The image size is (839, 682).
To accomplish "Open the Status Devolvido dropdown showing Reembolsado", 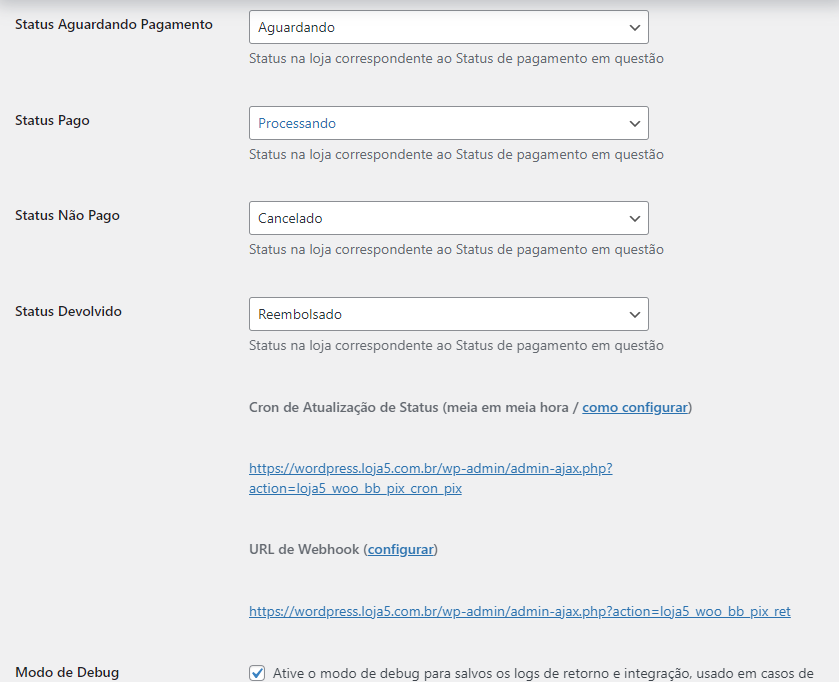I will pos(448,314).
